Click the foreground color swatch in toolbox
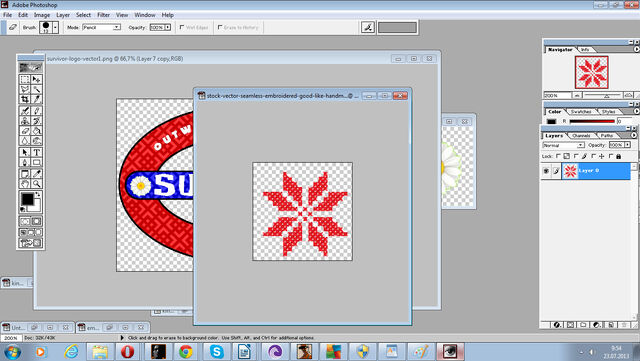The image size is (640, 361). pyautogui.click(x=27, y=199)
